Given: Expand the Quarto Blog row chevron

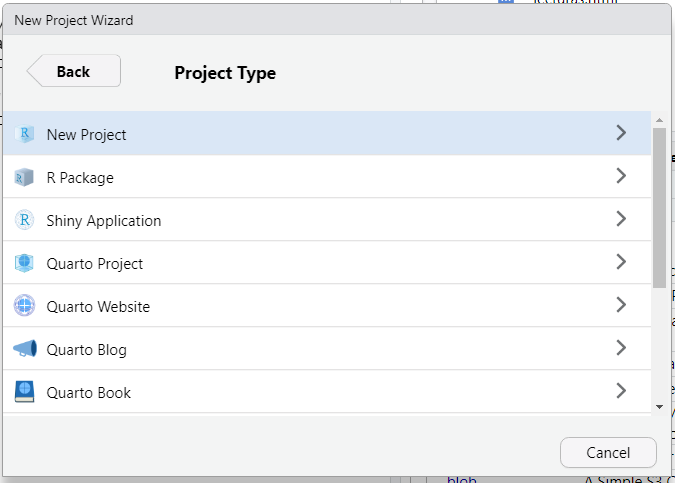Looking at the screenshot, I should (621, 348).
